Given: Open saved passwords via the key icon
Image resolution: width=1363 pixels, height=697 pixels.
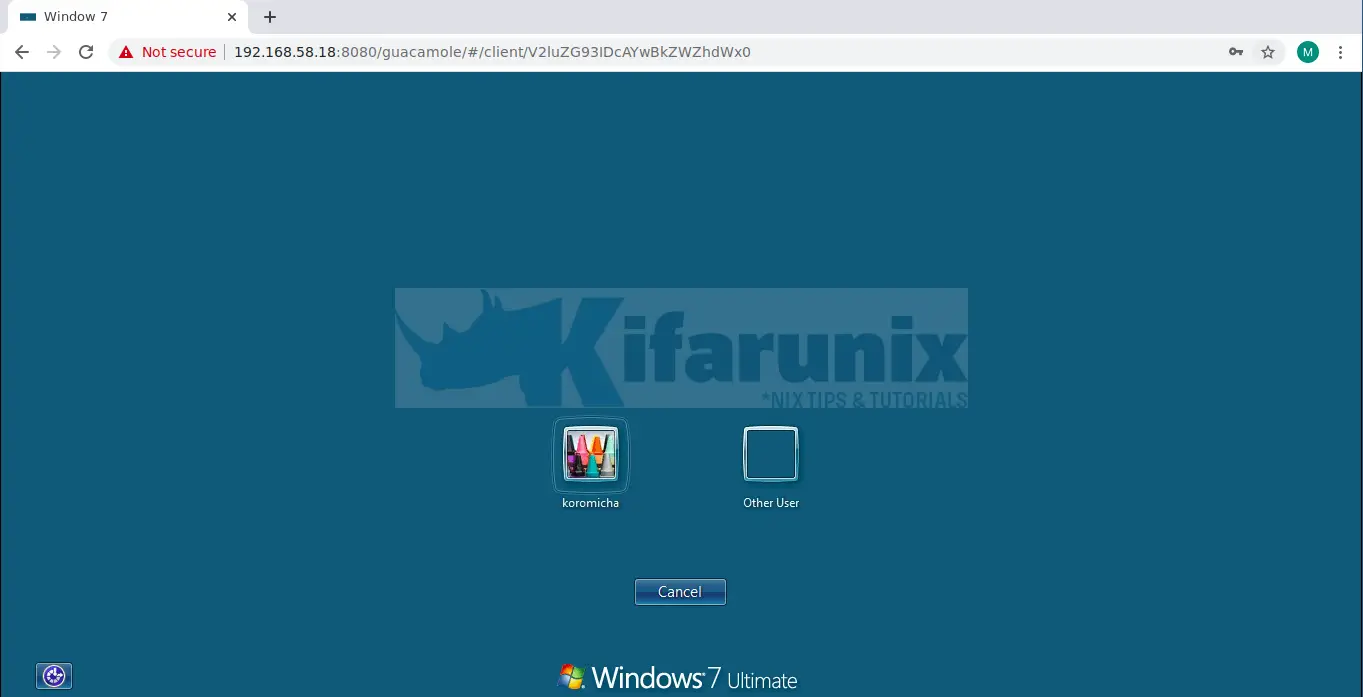Looking at the screenshot, I should (1236, 51).
